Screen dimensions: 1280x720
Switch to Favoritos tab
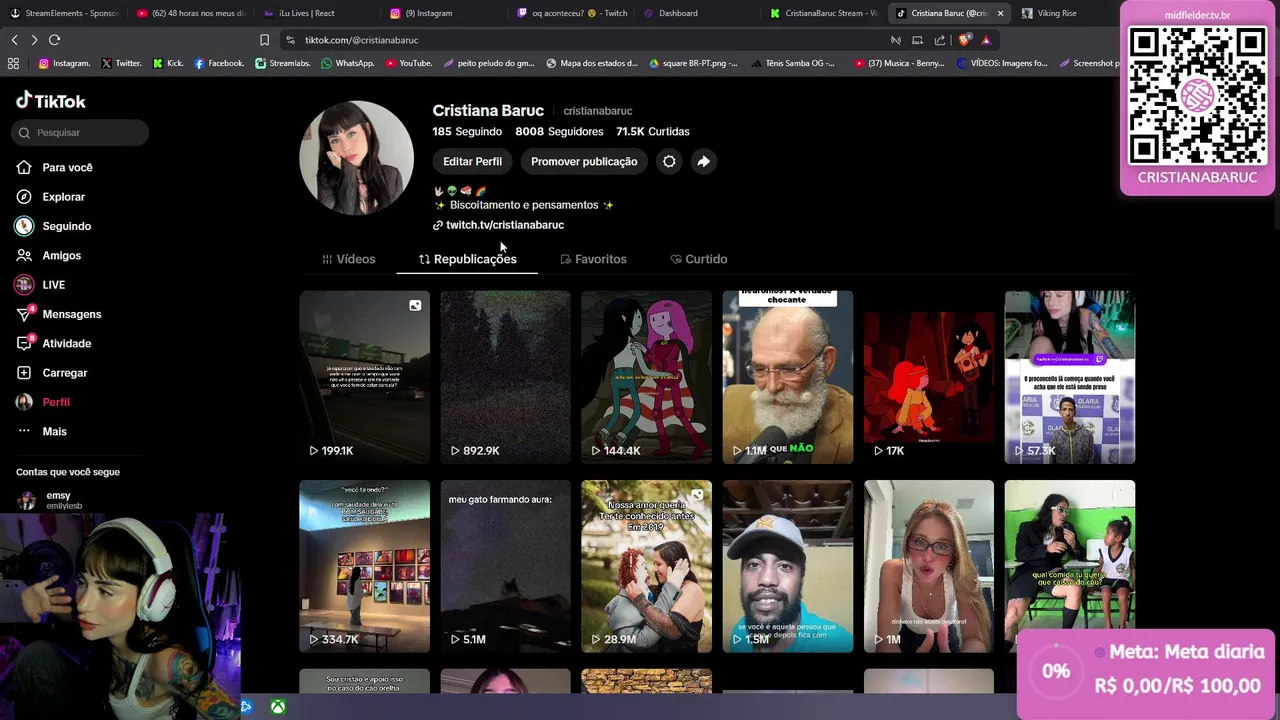(x=593, y=259)
